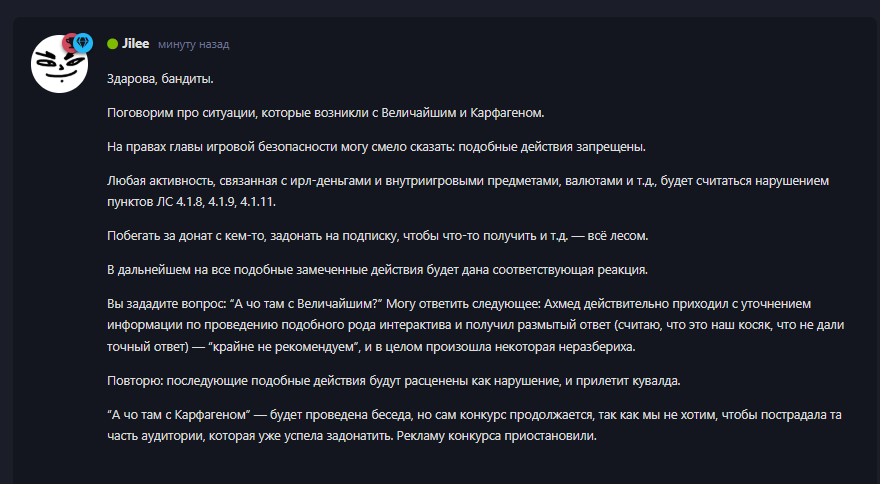Click the quoted question "А чо там с Величайшим?"
The width and height of the screenshot is (880, 484).
click(306, 304)
